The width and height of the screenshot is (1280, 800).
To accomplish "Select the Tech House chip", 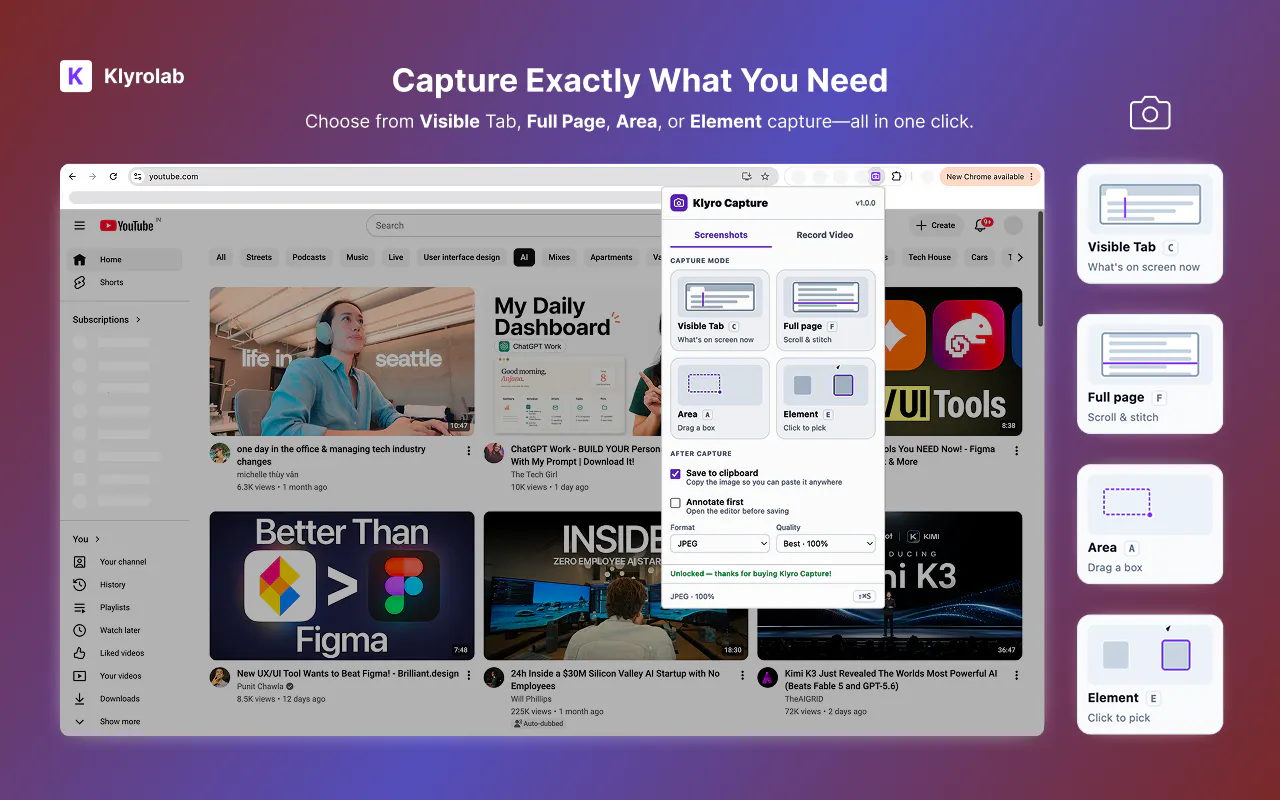I will tap(929, 257).
